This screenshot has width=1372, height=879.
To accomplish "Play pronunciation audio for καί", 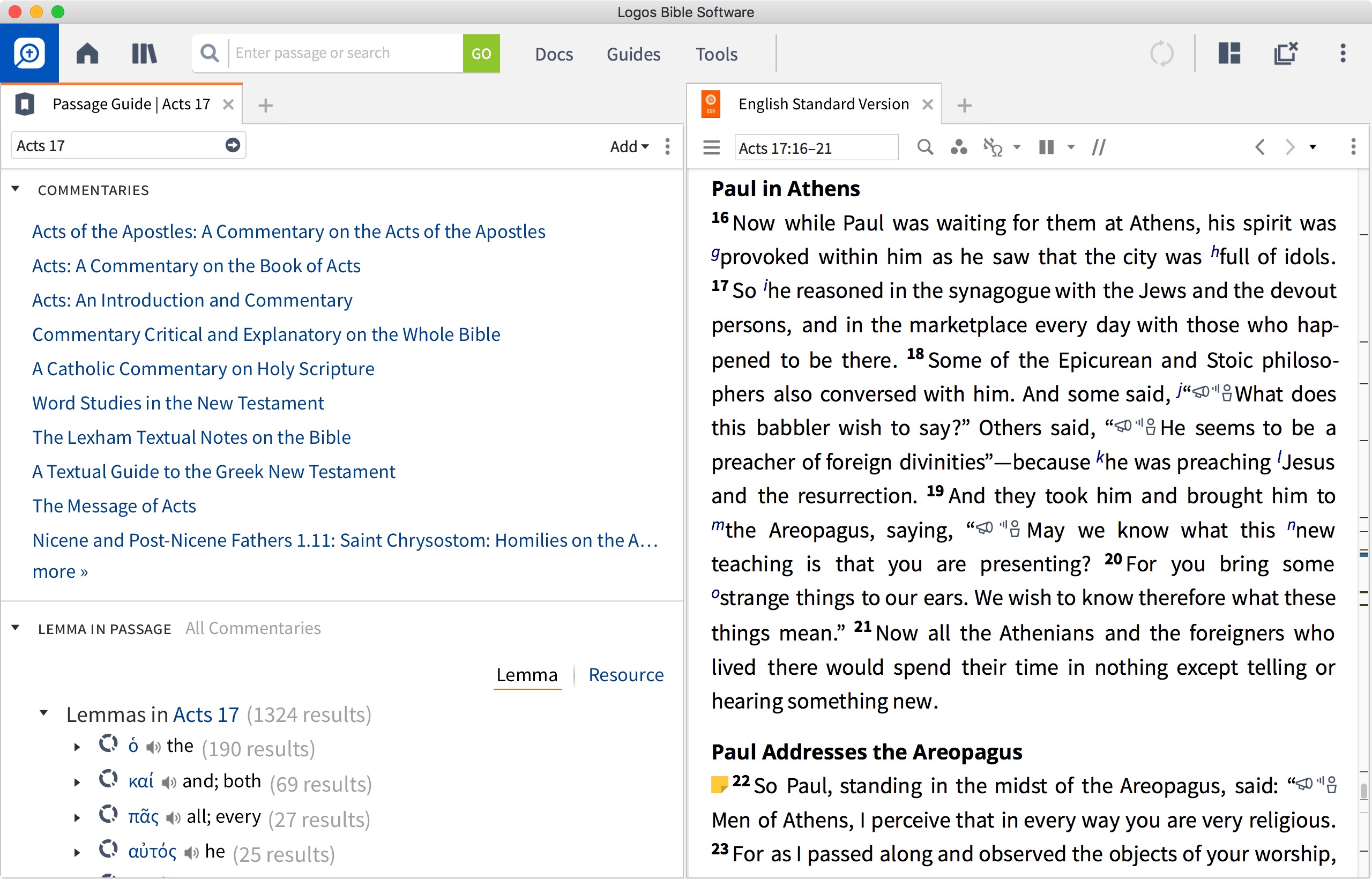I will pyautogui.click(x=168, y=783).
